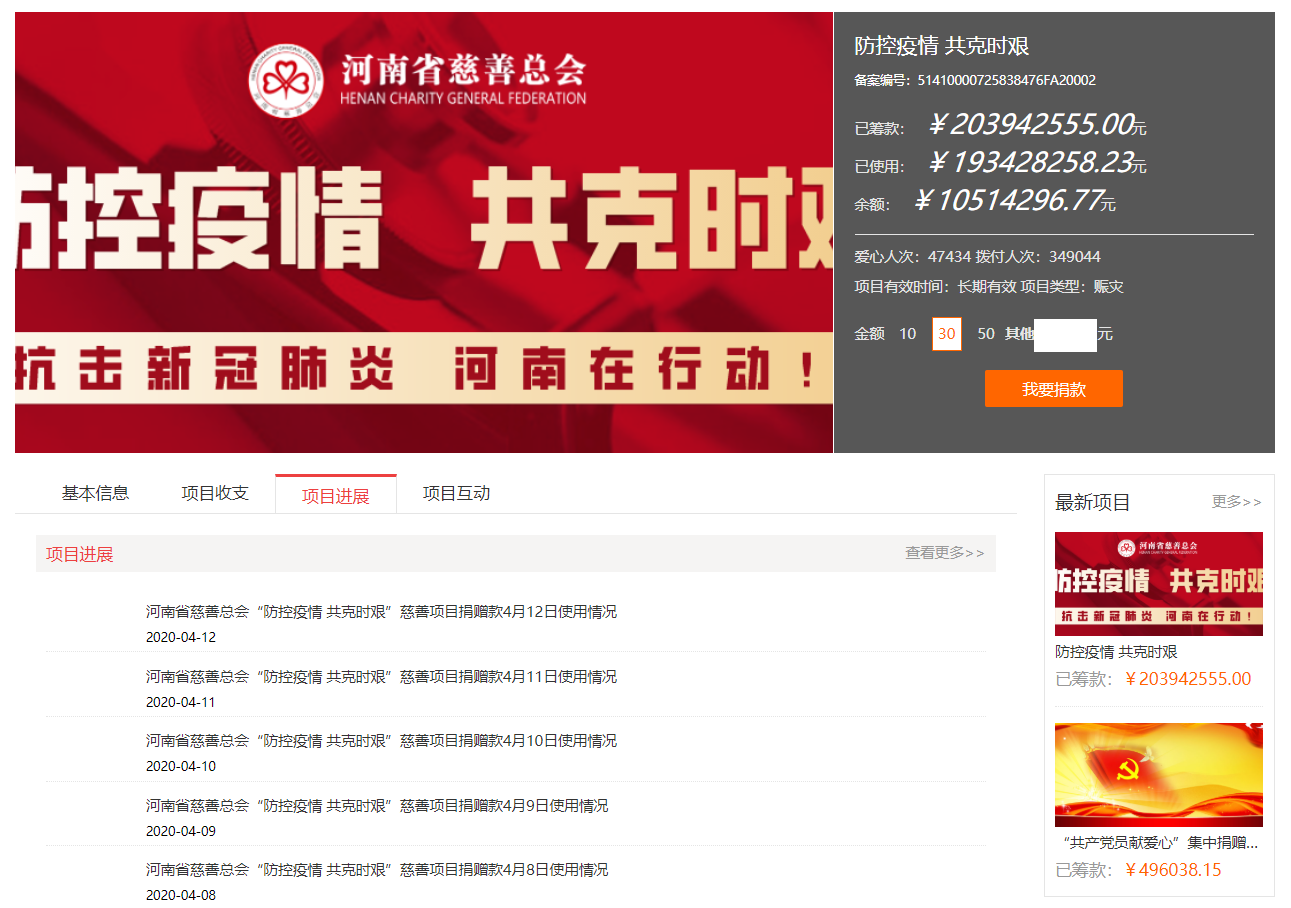Screen dimensions: 1291x908
Task: Click the party emblem project thumbnail
Action: pos(1158,774)
